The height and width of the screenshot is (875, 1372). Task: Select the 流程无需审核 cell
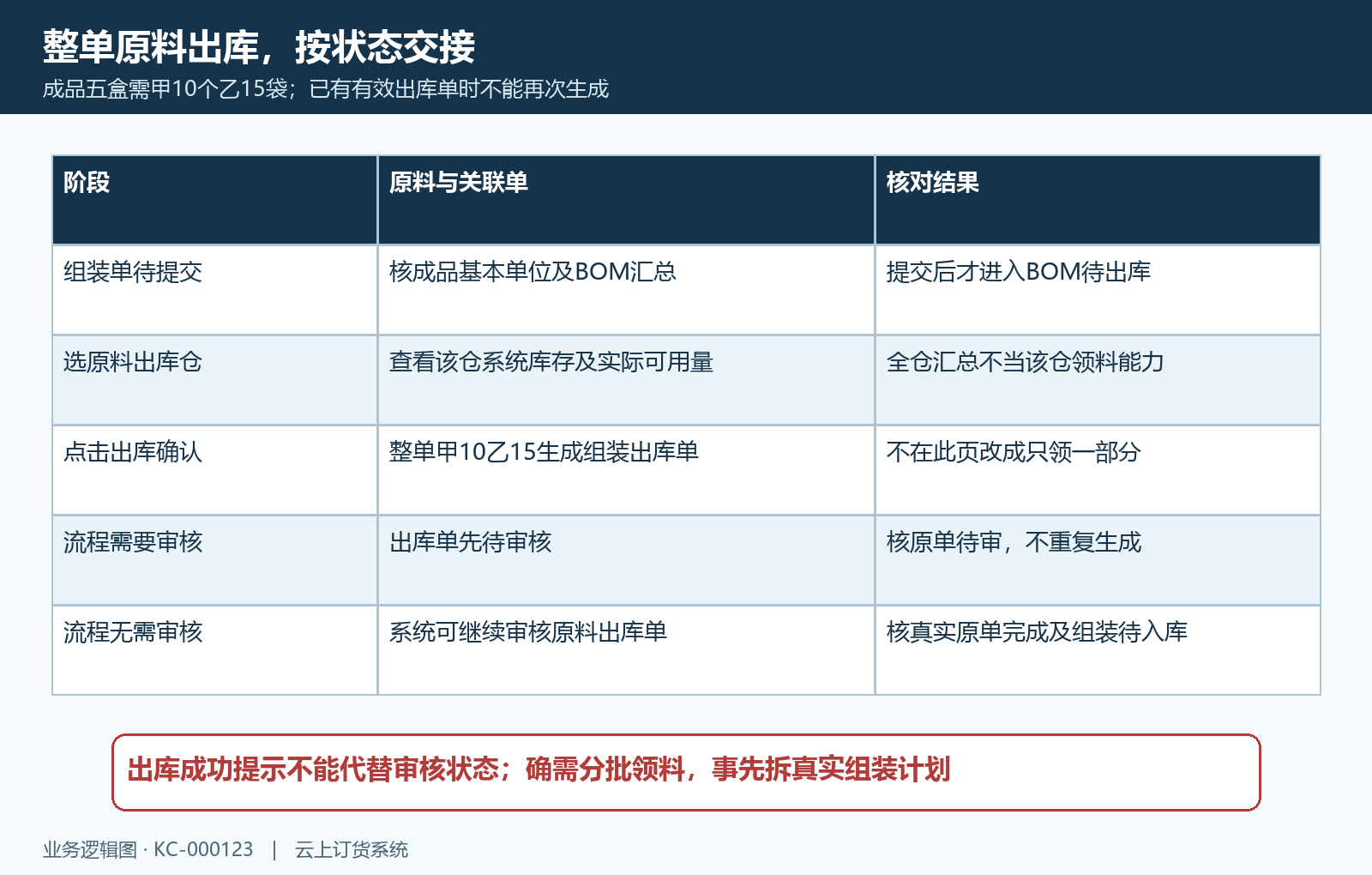click(215, 650)
